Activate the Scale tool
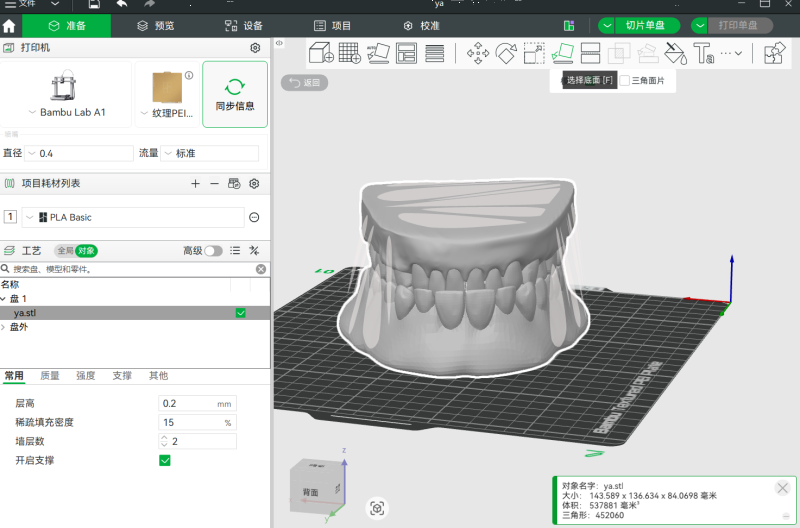 click(x=535, y=53)
